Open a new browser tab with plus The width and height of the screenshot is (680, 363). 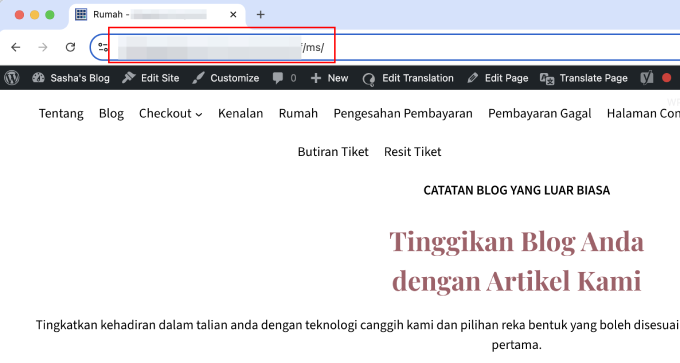tap(260, 15)
